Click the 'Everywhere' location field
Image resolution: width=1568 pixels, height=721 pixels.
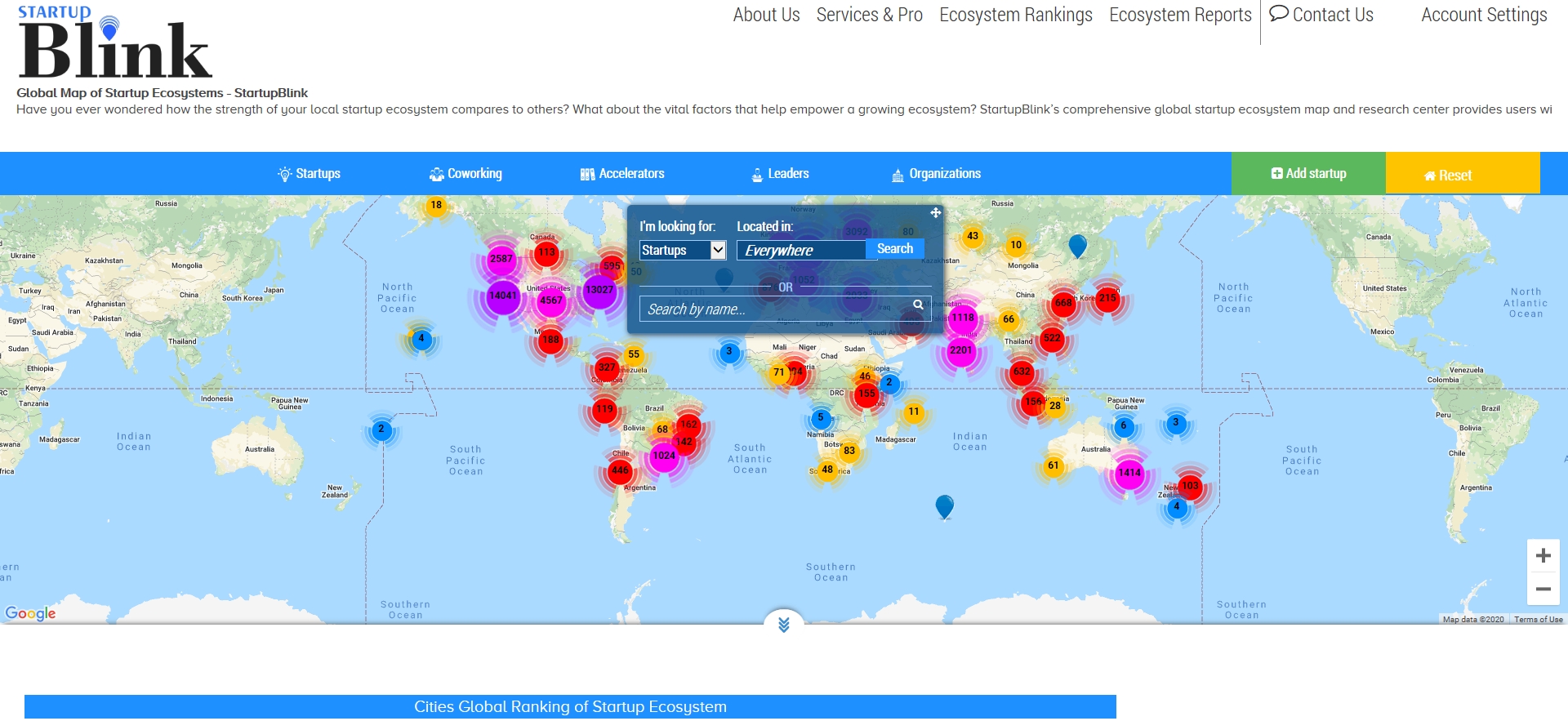[x=801, y=250]
